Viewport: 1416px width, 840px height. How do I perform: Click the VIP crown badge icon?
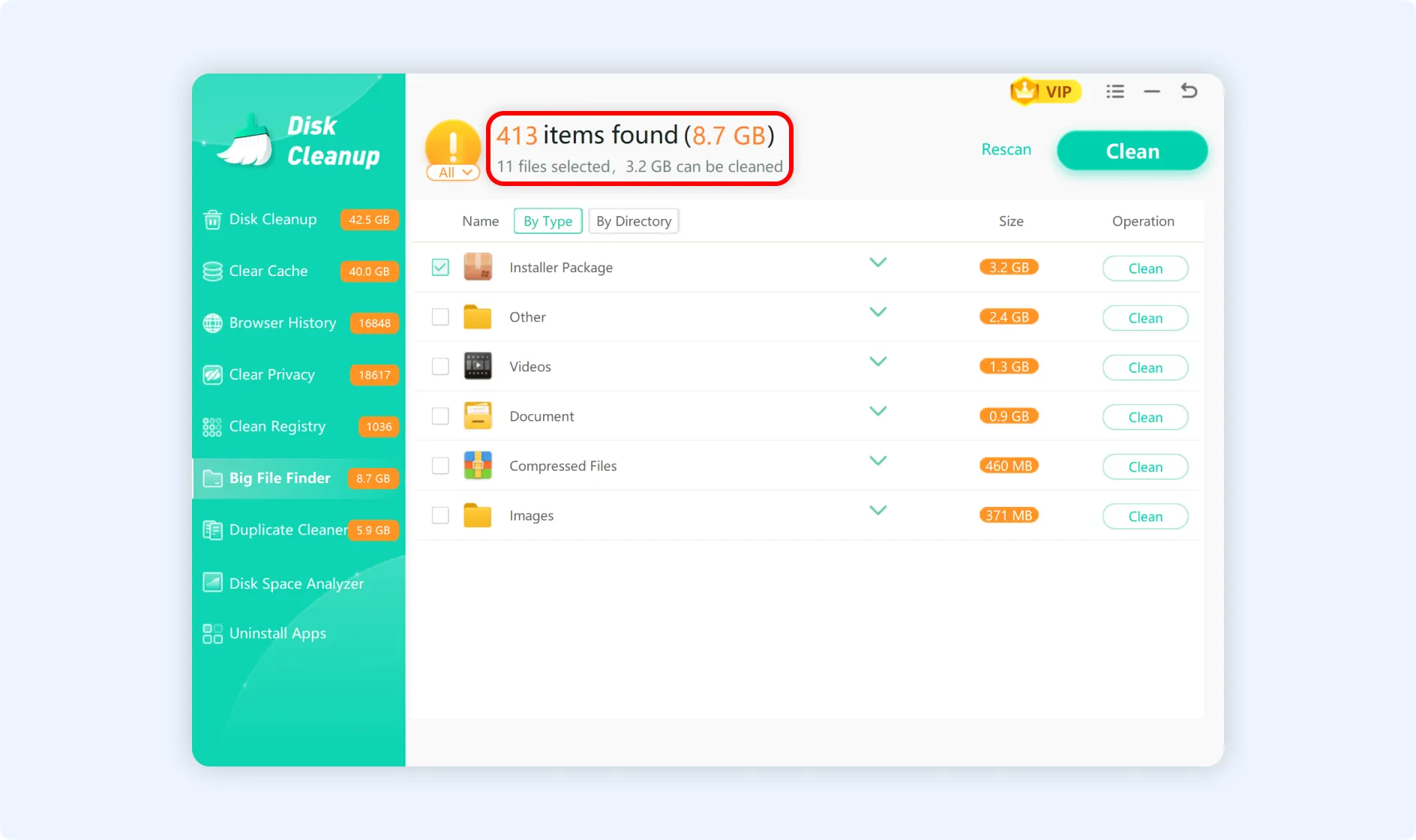pyautogui.click(x=1024, y=91)
